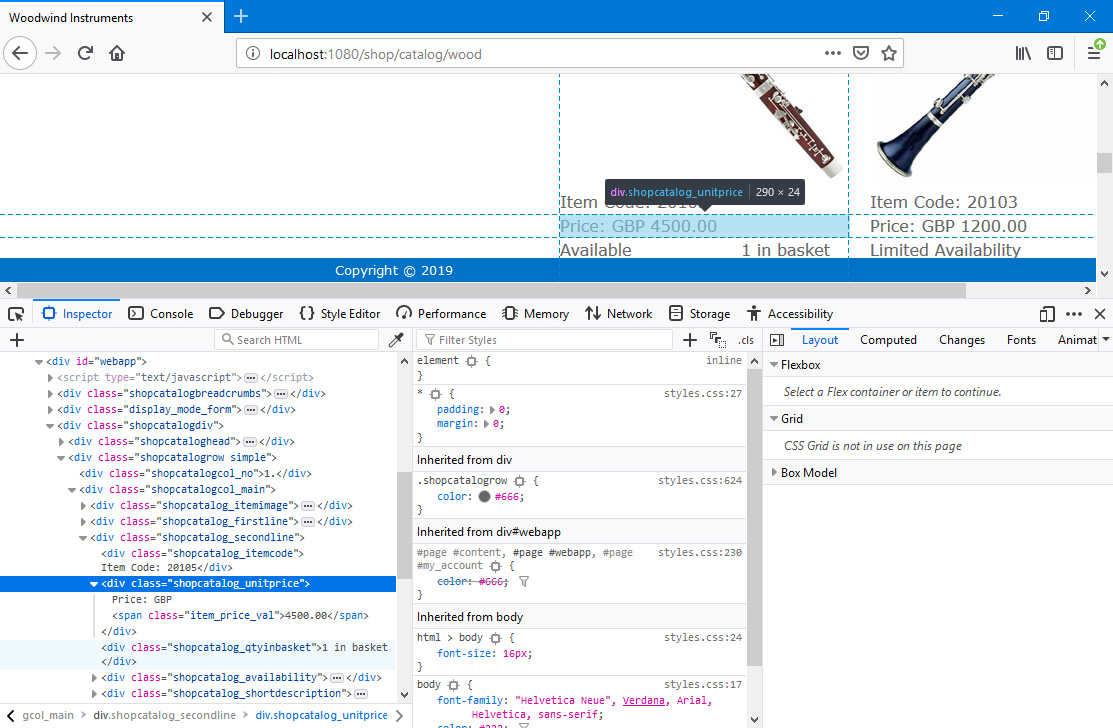Activate the element picker tool
Screen dimensions: 1113x728
point(16,314)
